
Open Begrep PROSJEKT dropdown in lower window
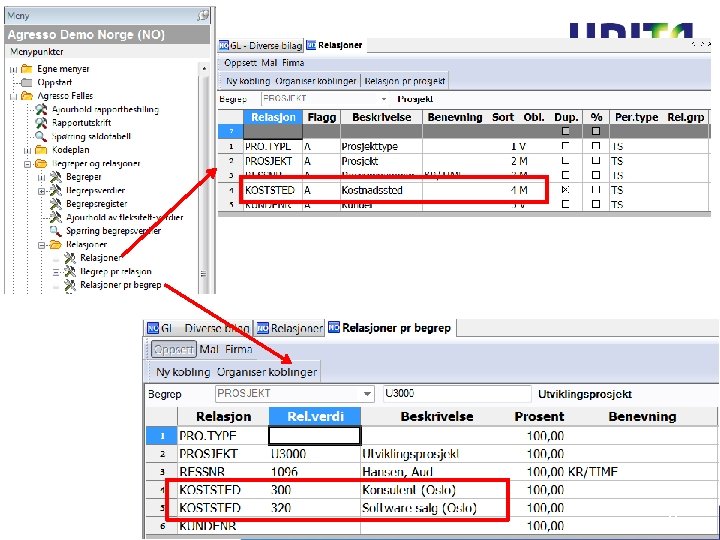(x=367, y=394)
